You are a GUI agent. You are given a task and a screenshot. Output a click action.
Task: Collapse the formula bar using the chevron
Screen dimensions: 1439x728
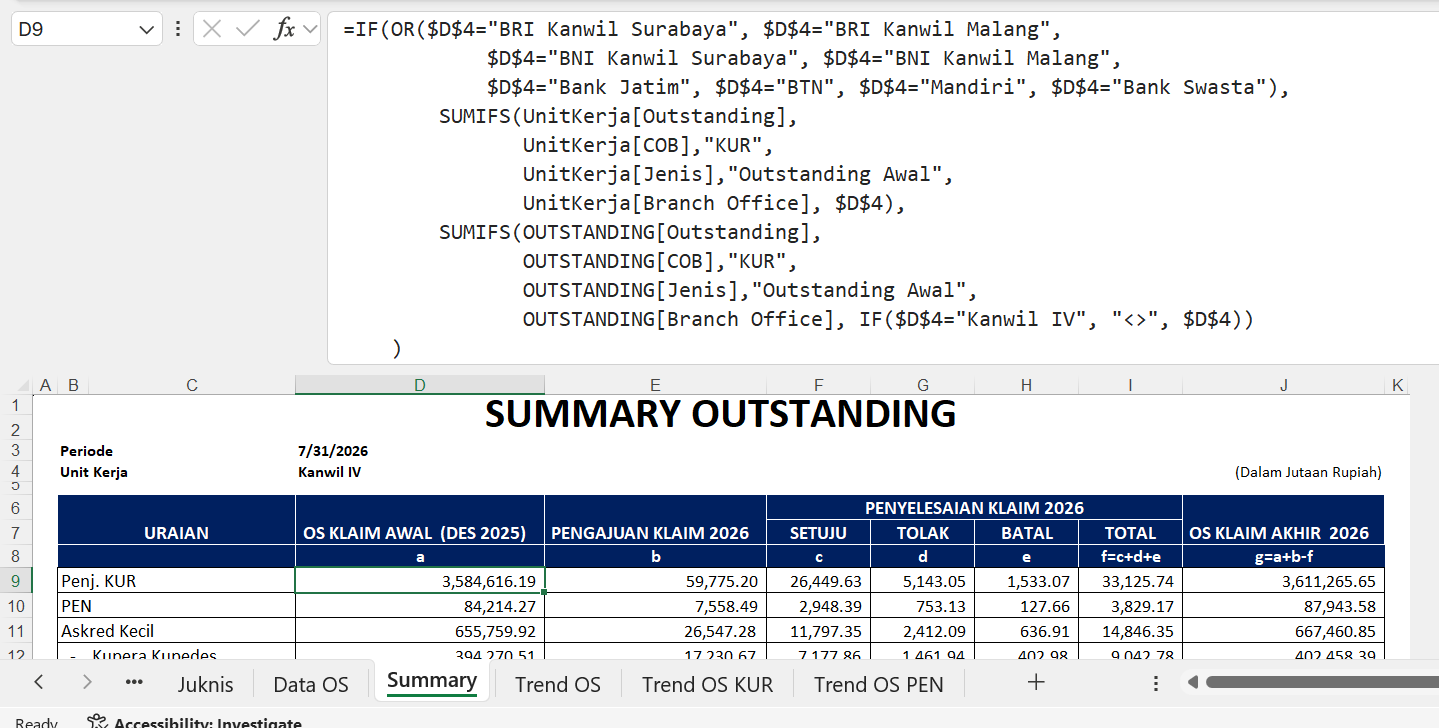[x=309, y=29]
